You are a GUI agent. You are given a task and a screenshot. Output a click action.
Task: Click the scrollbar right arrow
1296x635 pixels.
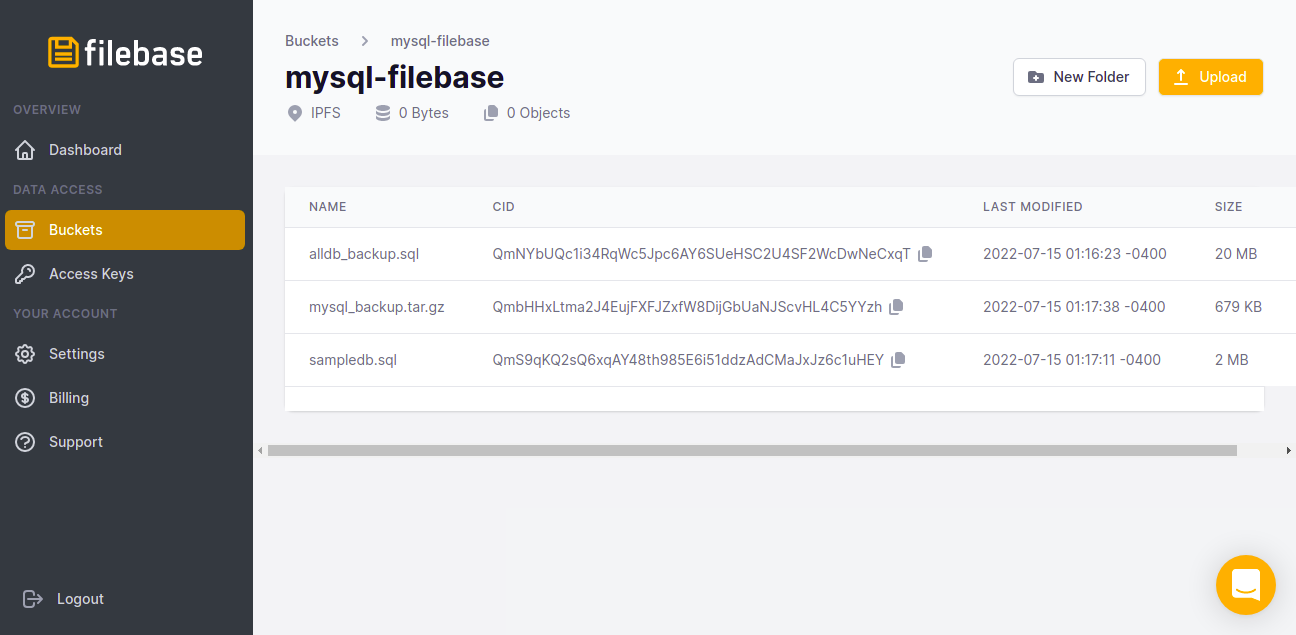tap(1289, 451)
